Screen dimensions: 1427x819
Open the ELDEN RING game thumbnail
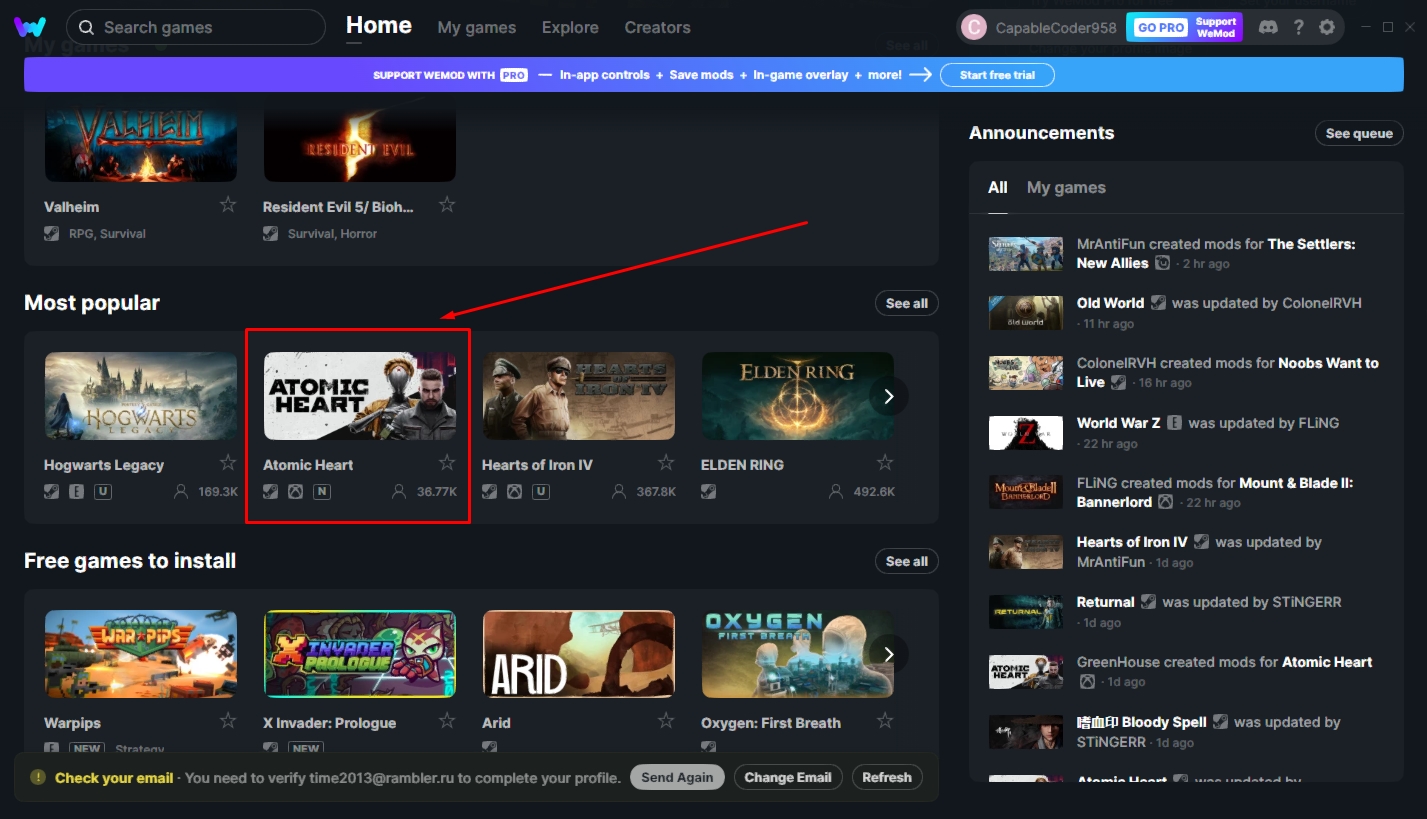(x=798, y=396)
